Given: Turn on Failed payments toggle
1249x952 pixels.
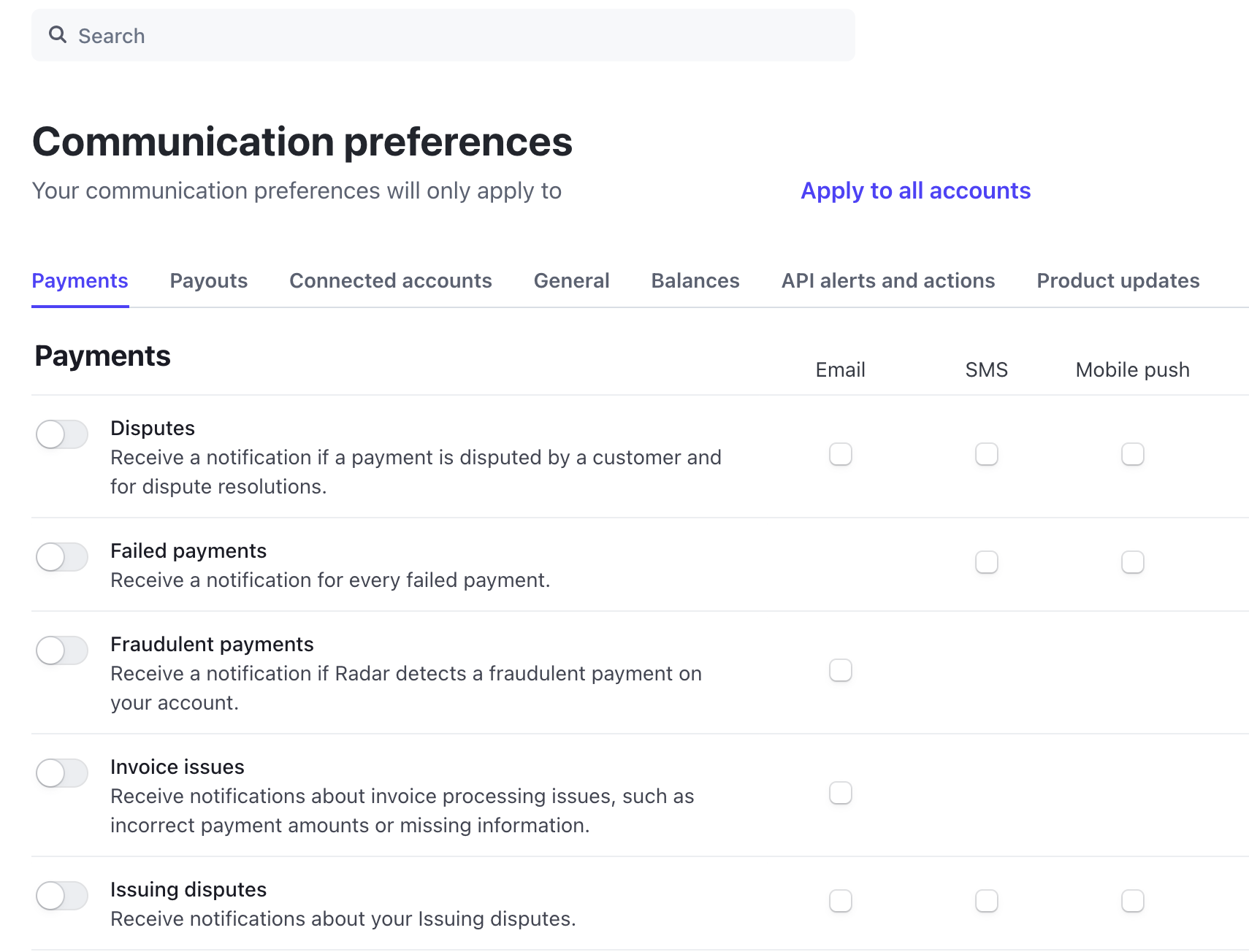Looking at the screenshot, I should [62, 557].
